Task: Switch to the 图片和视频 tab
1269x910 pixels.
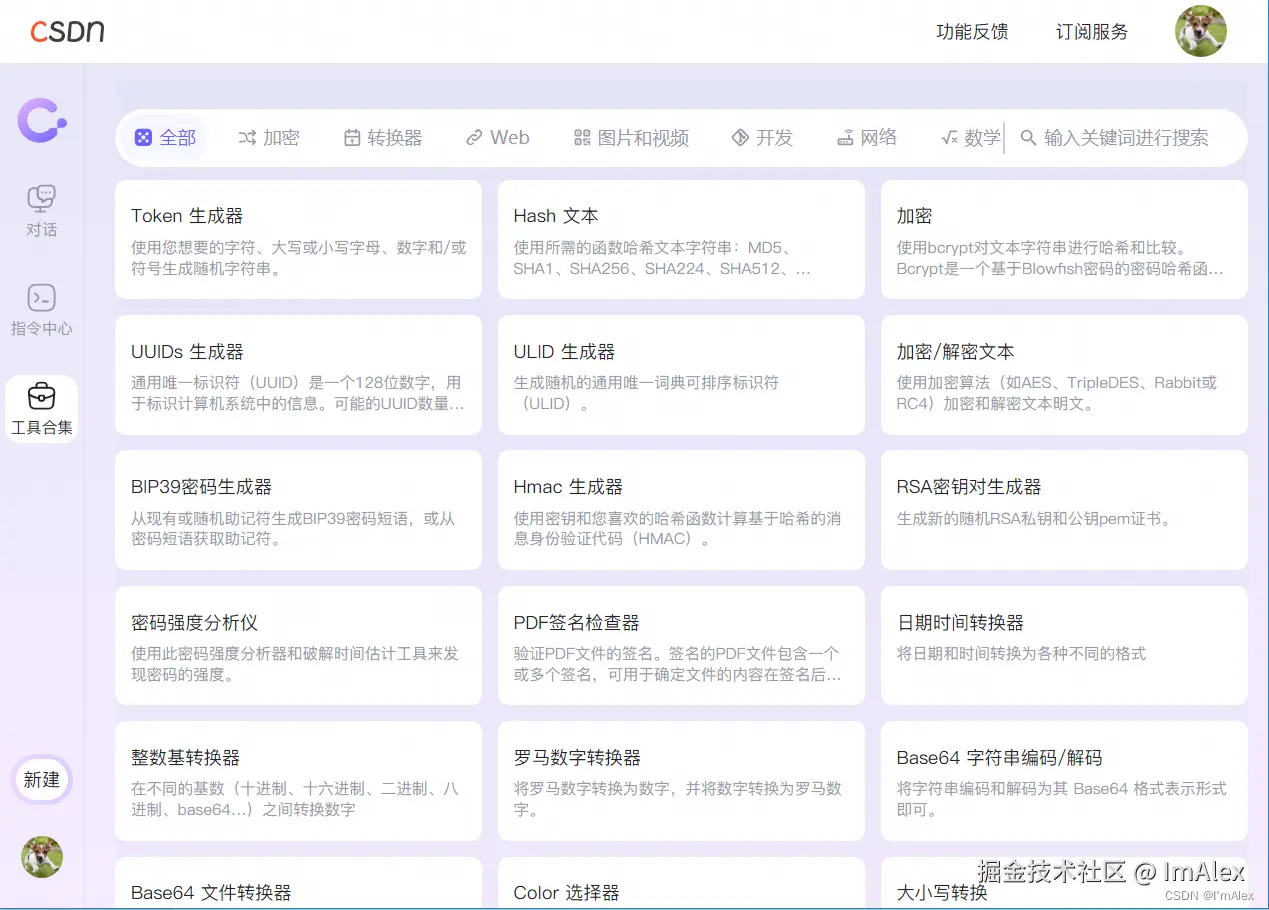Action: coord(632,138)
